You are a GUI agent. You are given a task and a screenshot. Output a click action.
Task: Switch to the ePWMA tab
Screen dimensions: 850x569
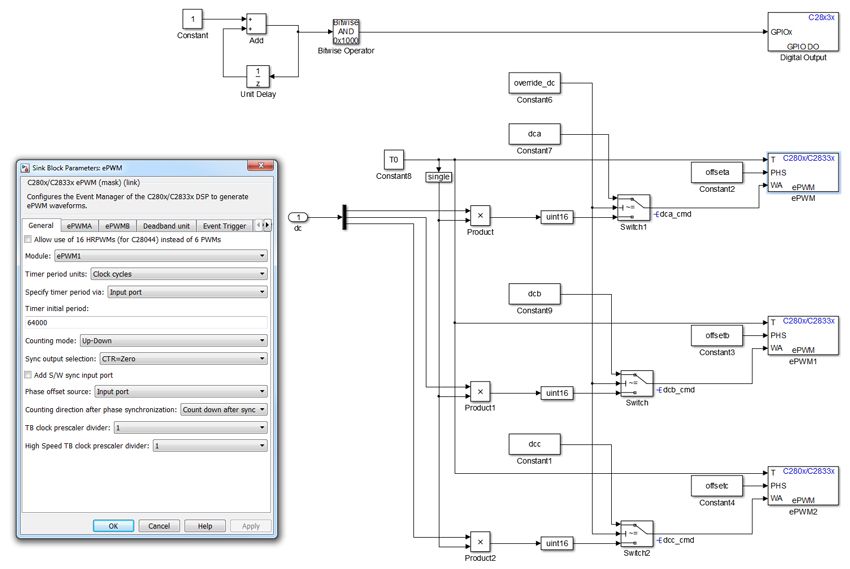[x=81, y=226]
